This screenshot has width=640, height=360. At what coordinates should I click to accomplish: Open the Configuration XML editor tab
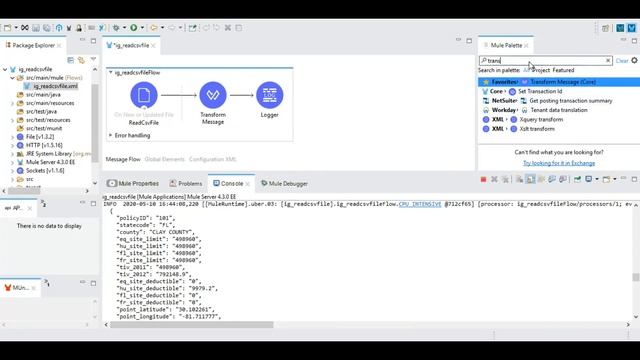pos(213,159)
